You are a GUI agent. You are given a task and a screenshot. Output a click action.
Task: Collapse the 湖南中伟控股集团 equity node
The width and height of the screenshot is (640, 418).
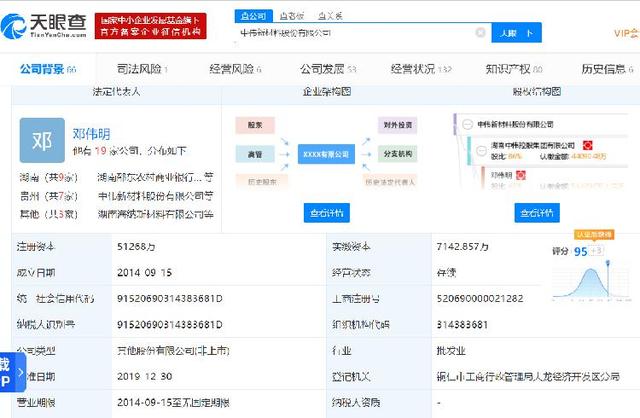point(482,151)
